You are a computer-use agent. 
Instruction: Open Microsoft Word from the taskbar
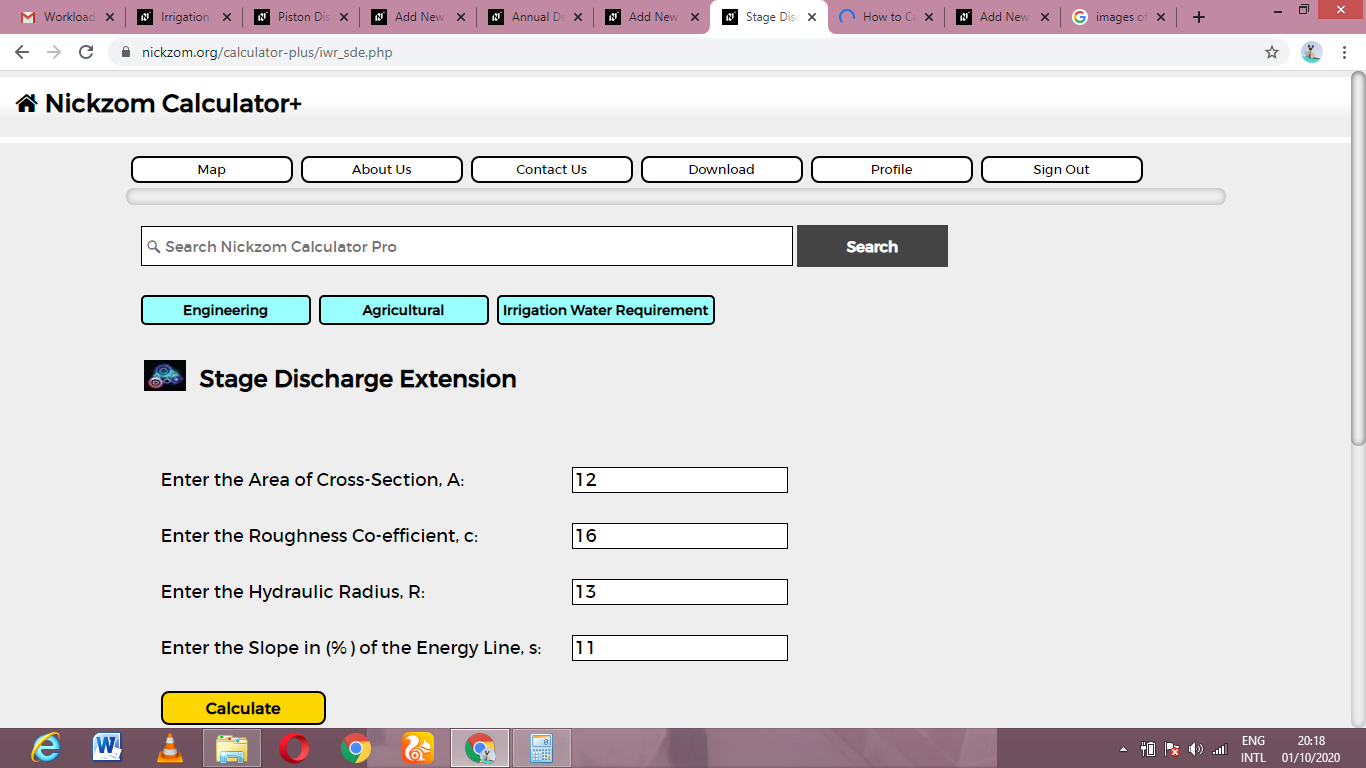[107, 748]
